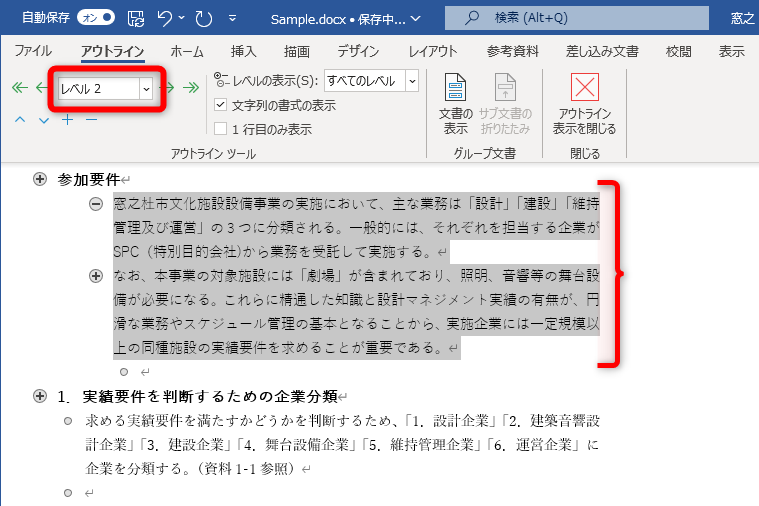Click Promote to Heading 1 double-left arrow
The image size is (759, 506).
pos(19,88)
